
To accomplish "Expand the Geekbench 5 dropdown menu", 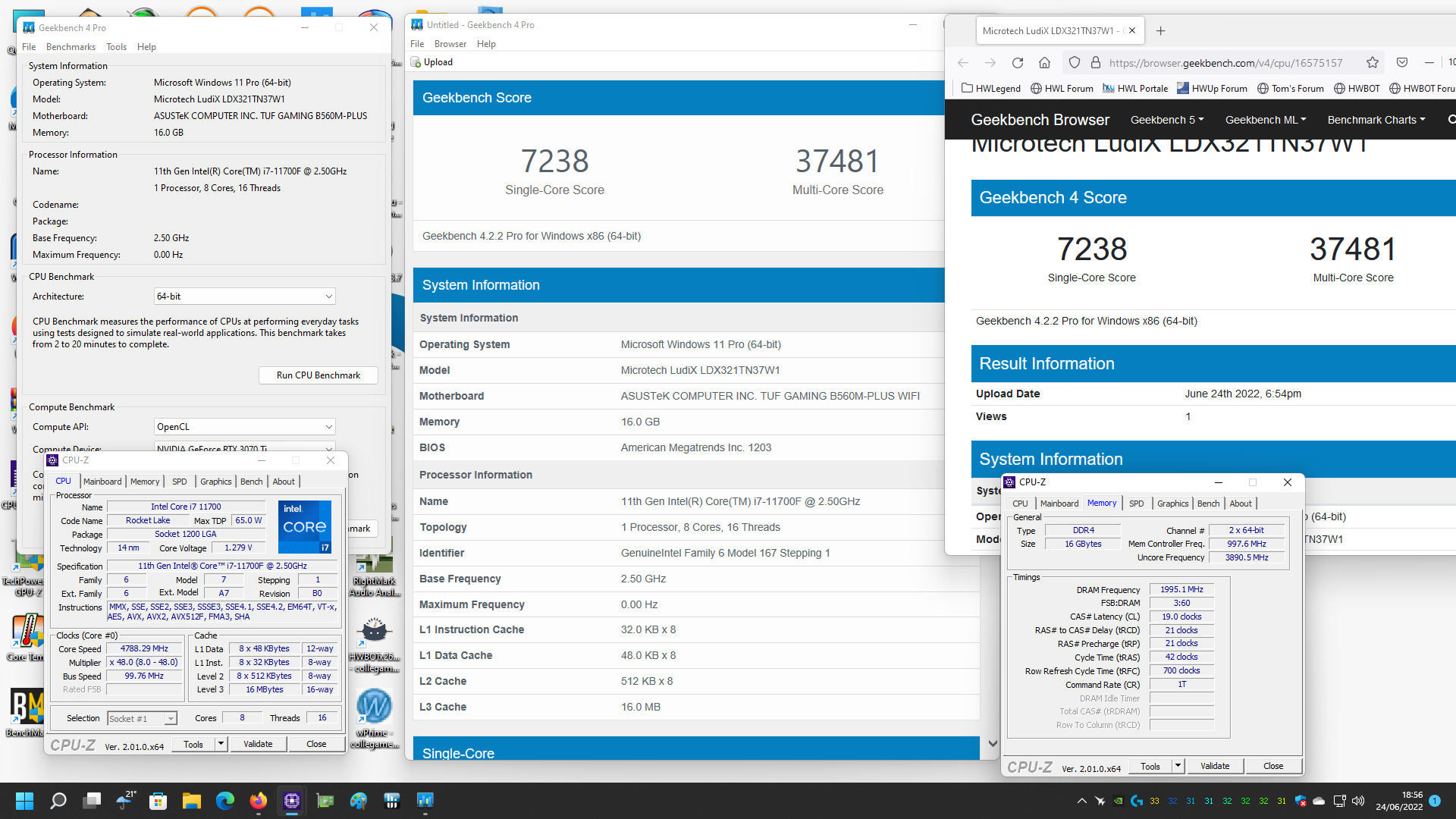I will point(1167,120).
